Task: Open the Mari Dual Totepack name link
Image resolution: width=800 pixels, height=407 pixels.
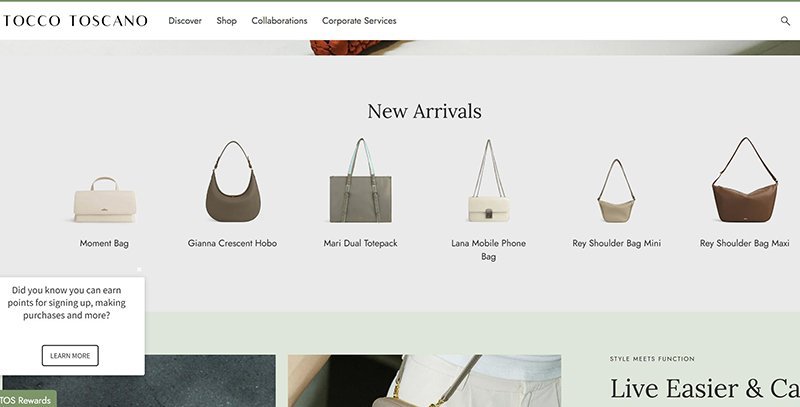Action: [x=360, y=243]
